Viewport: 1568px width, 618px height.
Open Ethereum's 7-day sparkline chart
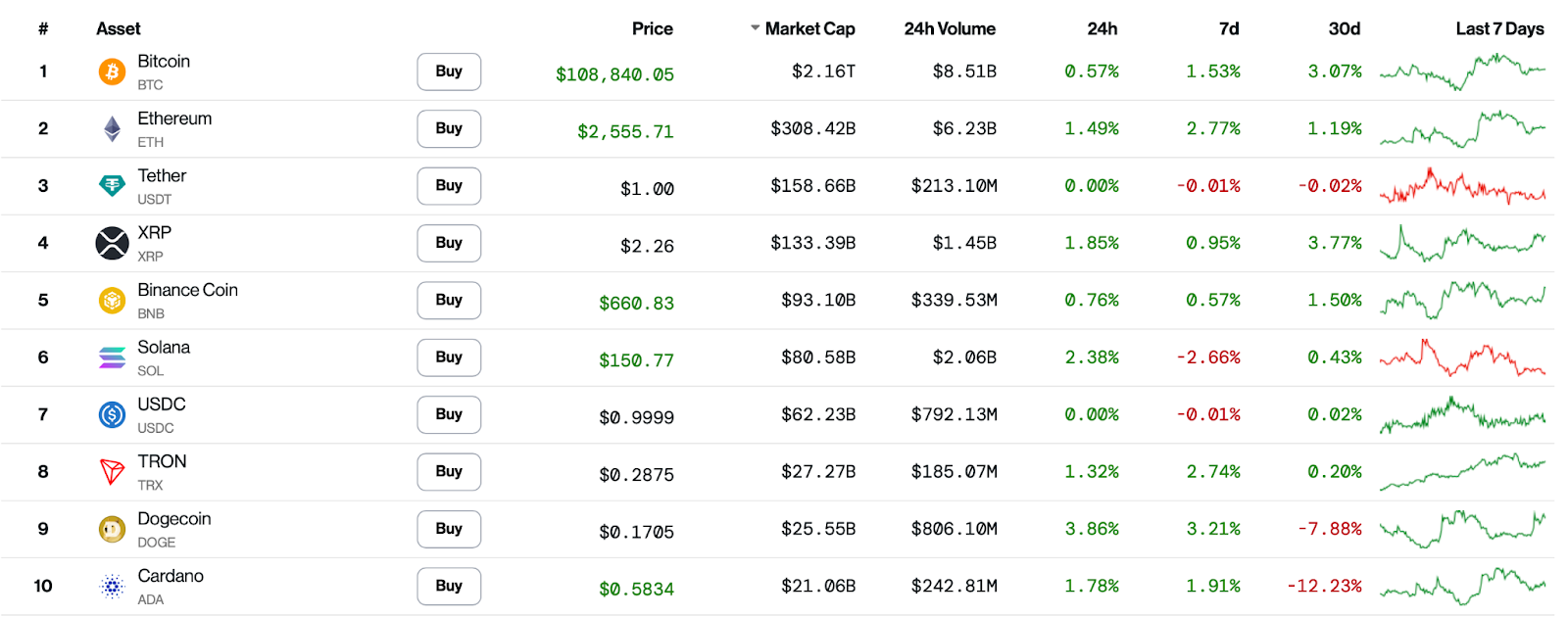pyautogui.click(x=1462, y=128)
